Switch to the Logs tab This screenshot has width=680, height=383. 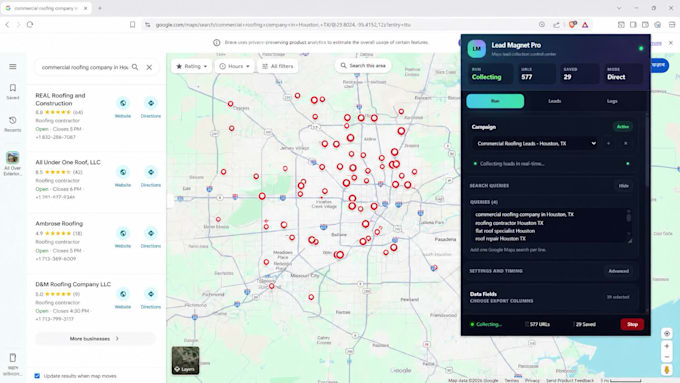(612, 101)
